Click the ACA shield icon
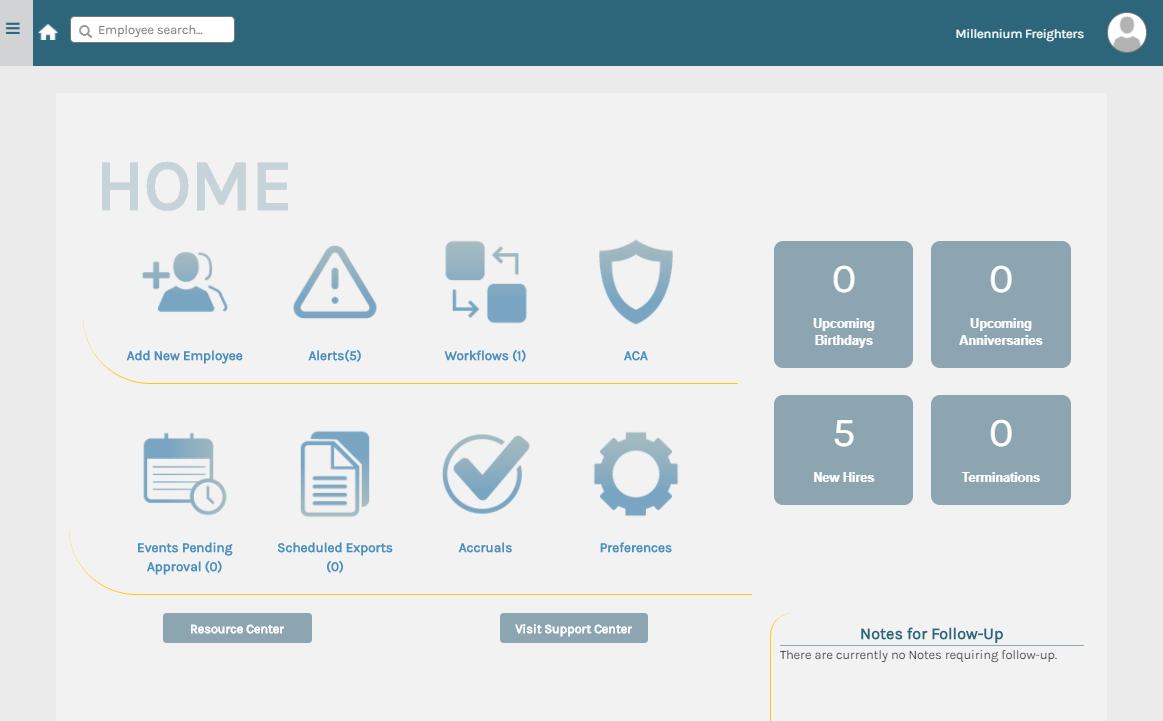1163x721 pixels. pyautogui.click(x=636, y=282)
